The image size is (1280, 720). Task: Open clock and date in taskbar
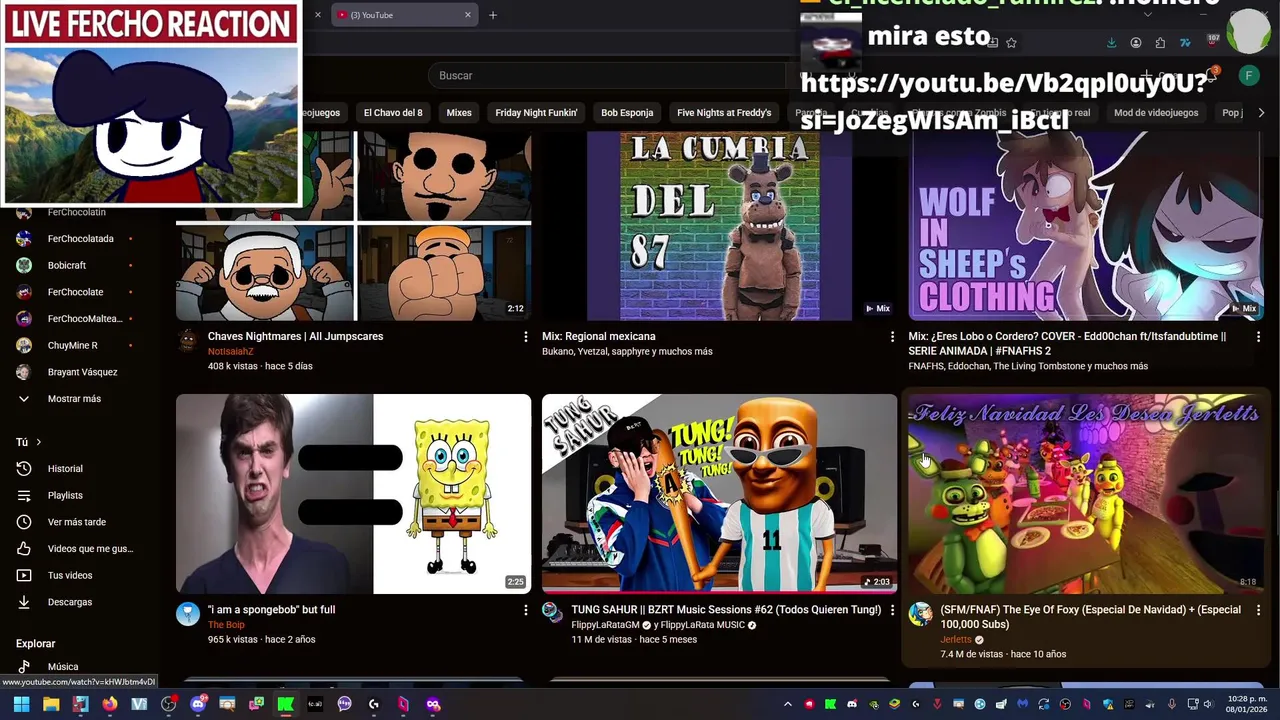pos(1244,704)
